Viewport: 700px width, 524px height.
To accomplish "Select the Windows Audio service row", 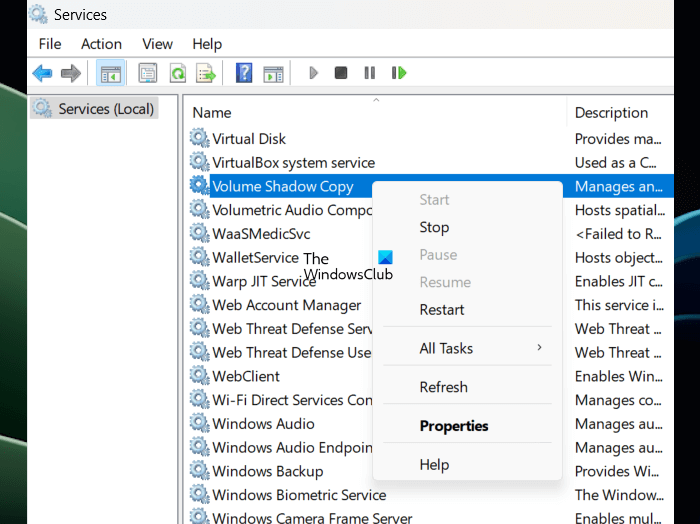I will [x=263, y=424].
